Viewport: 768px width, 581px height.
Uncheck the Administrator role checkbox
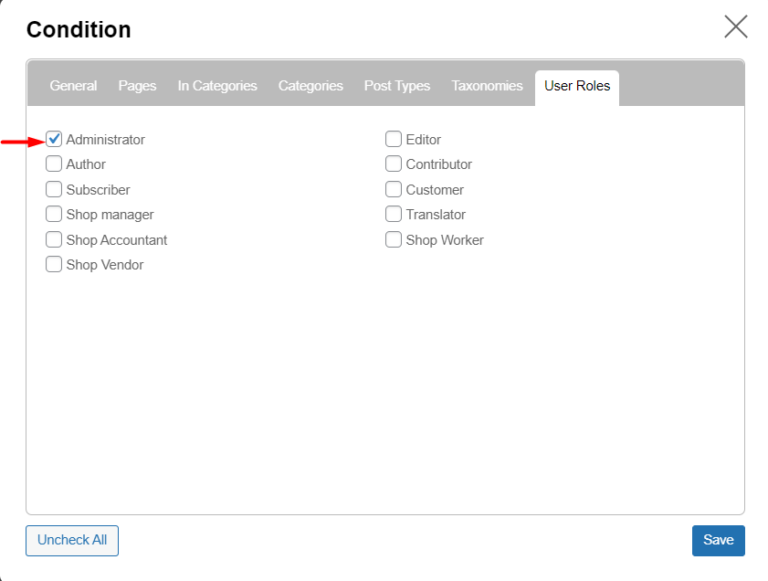pos(54,139)
